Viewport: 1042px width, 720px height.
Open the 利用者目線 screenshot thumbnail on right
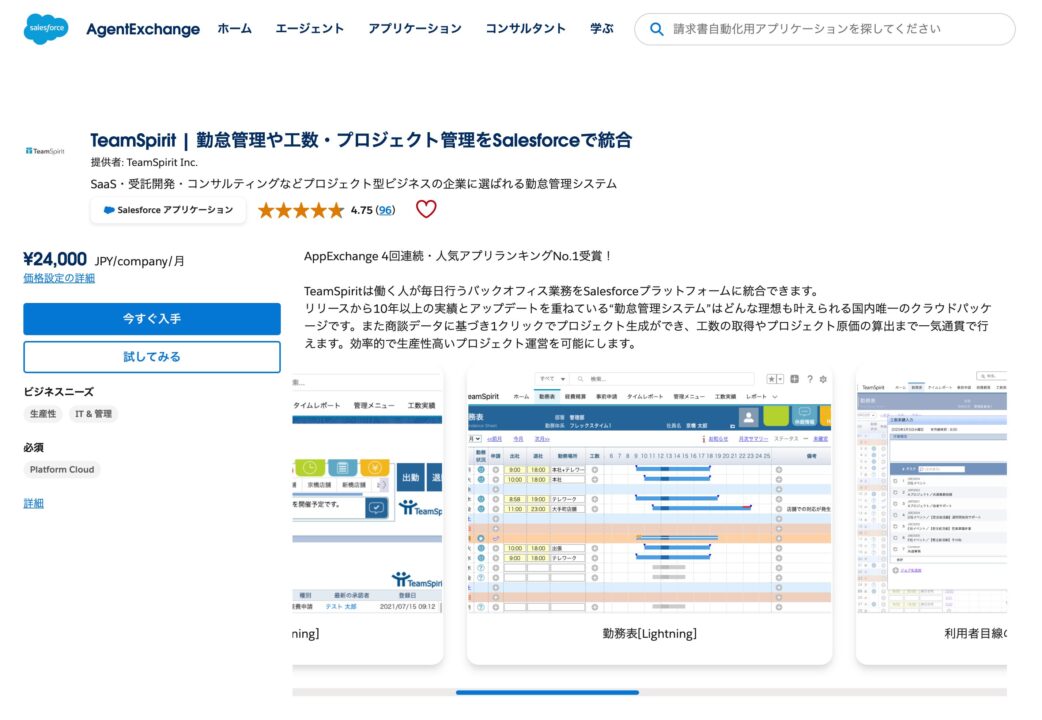pyautogui.click(x=932, y=515)
